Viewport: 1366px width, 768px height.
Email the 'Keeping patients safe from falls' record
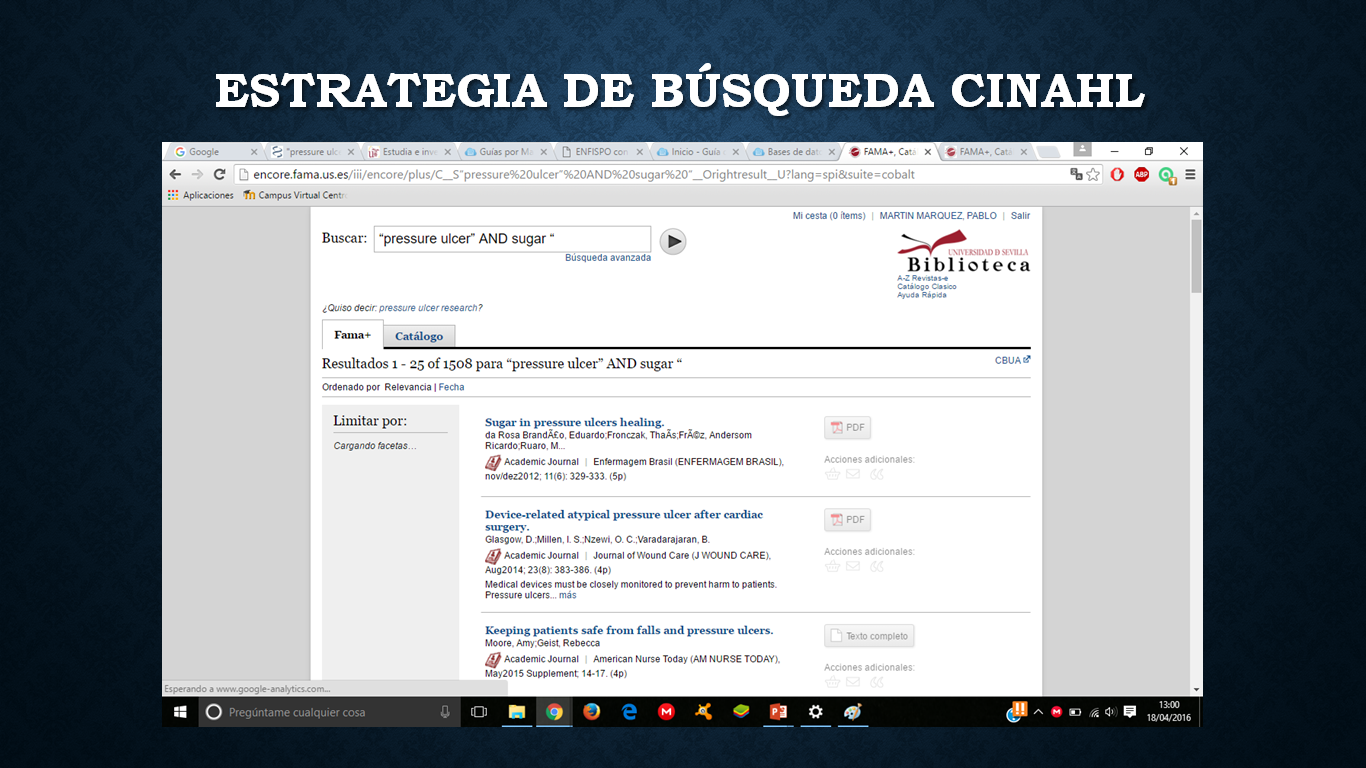point(853,682)
